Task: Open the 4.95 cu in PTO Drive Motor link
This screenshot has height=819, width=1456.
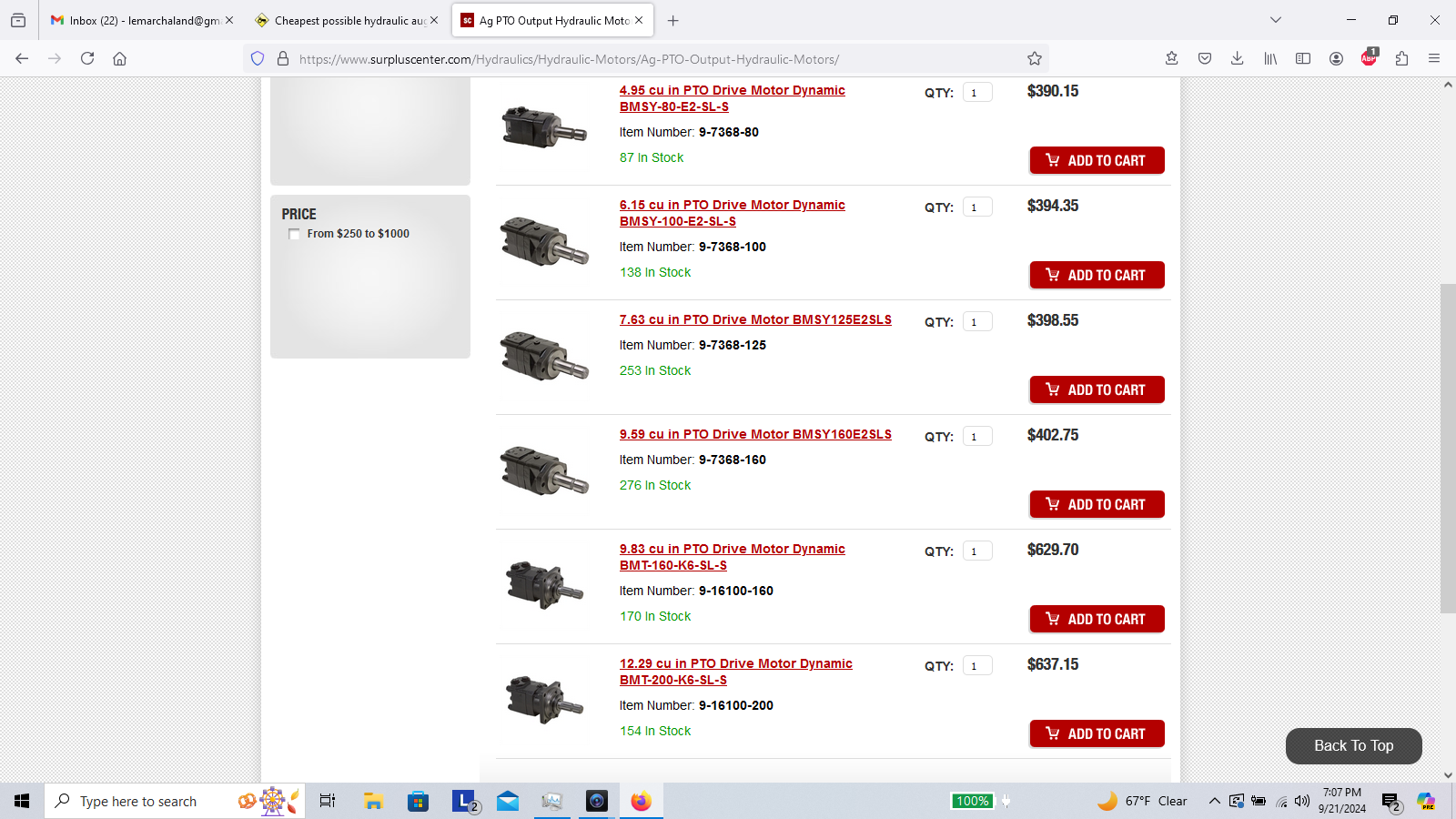Action: tap(733, 98)
